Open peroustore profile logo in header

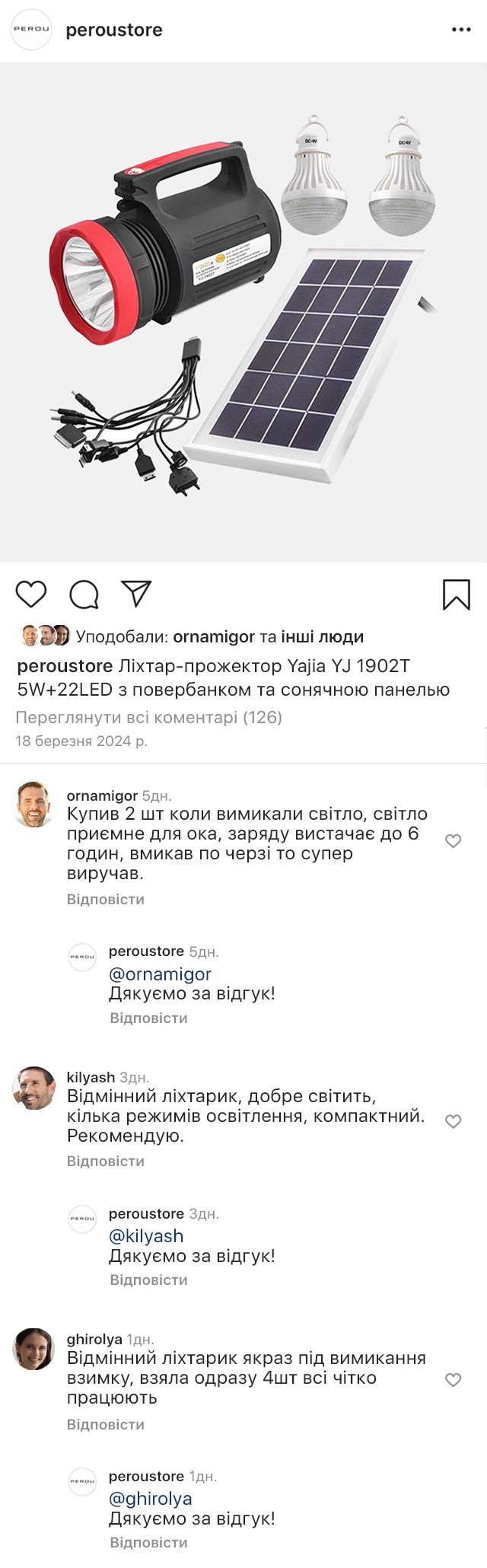tap(31, 30)
